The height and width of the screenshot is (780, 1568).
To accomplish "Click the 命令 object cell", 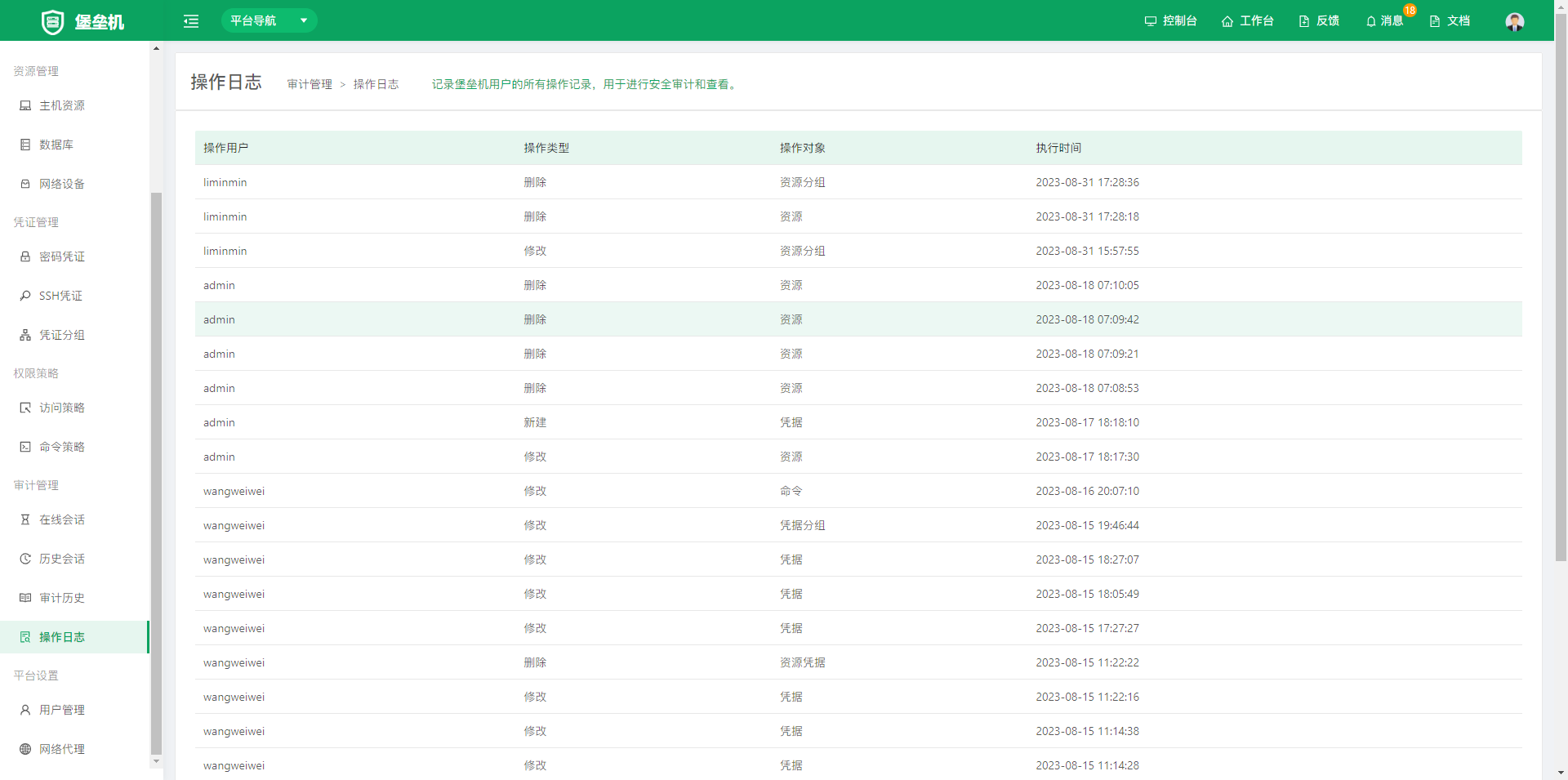I will coord(791,491).
